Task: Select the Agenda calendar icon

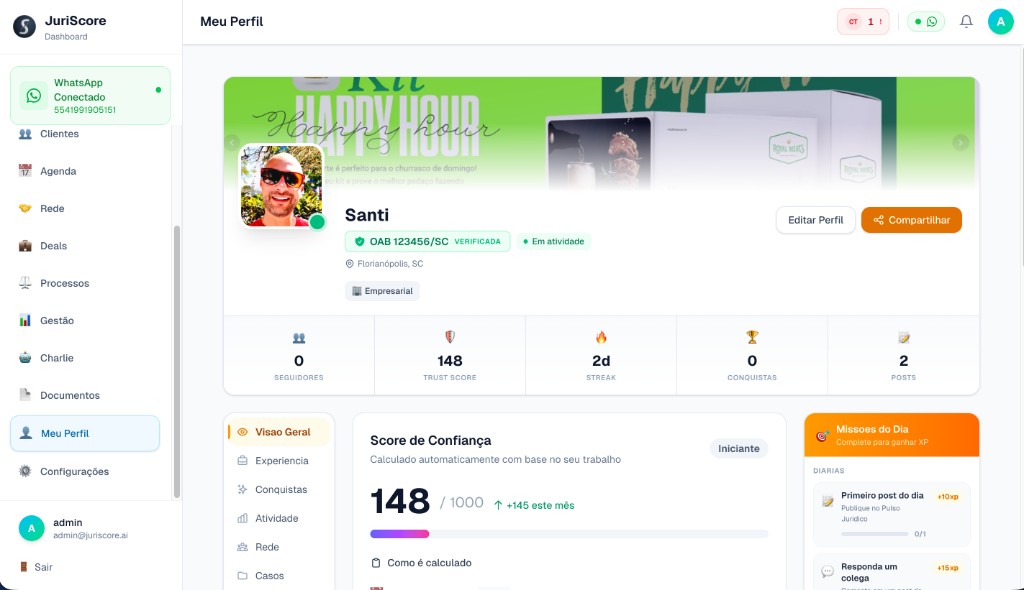Action: [x=25, y=171]
